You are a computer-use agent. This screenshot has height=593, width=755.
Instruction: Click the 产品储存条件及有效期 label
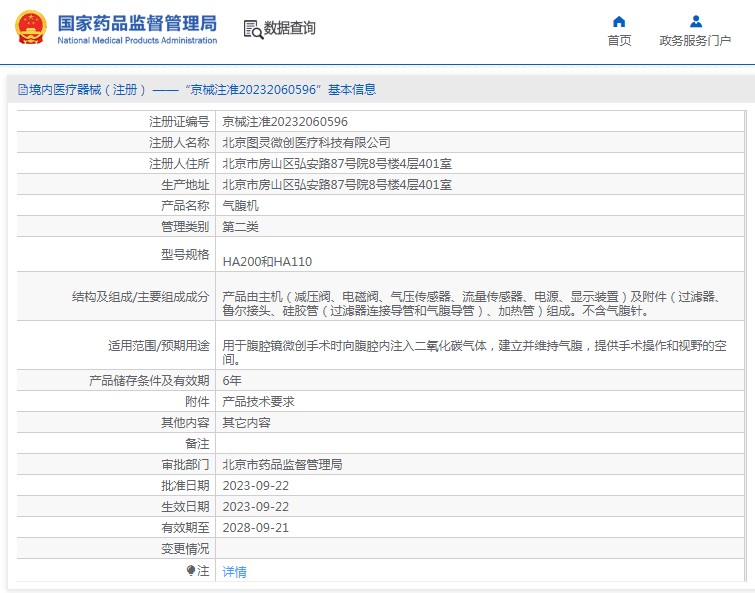(x=149, y=381)
